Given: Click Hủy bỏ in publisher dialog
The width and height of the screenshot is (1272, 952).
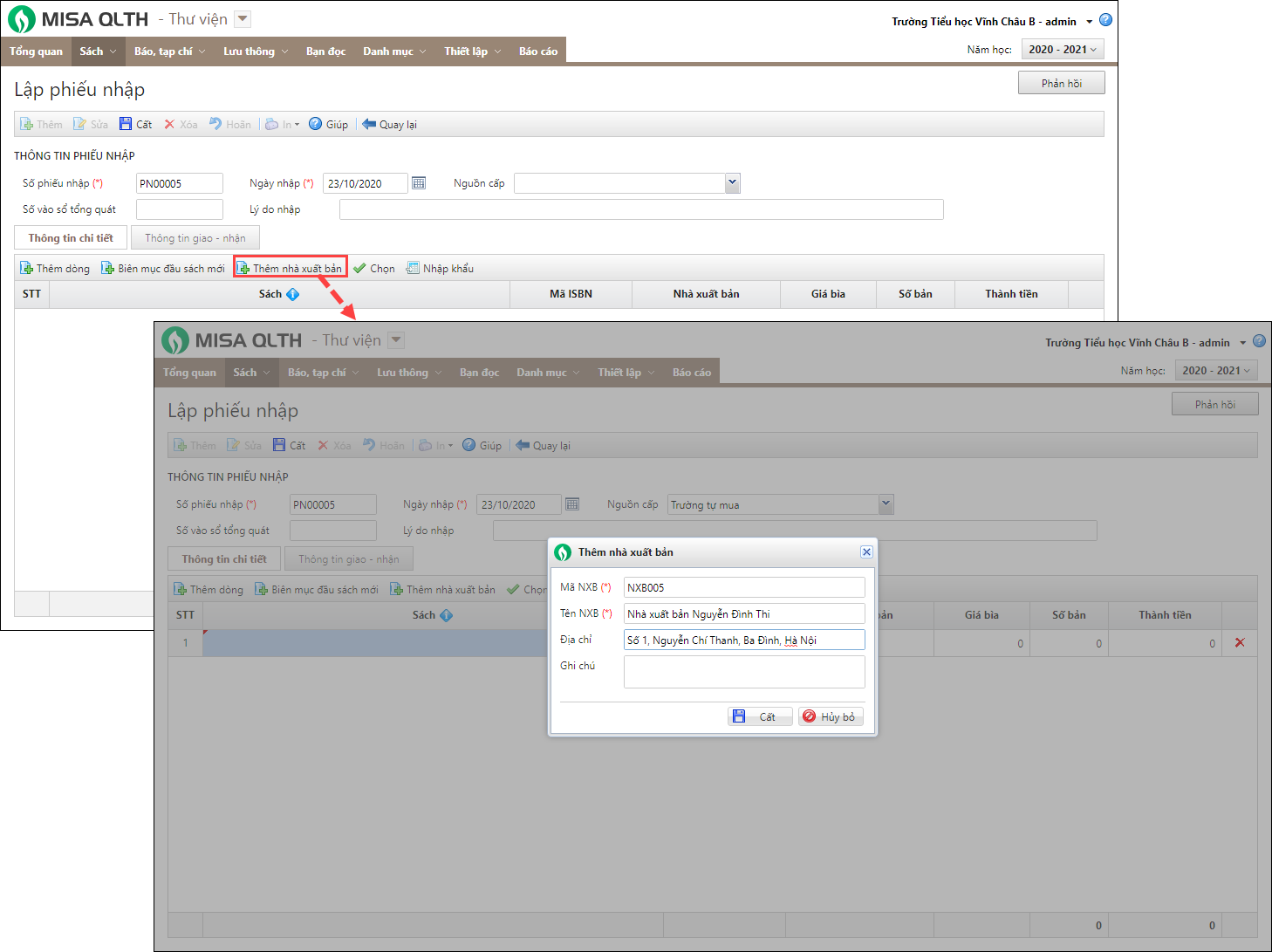Looking at the screenshot, I should pyautogui.click(x=831, y=716).
